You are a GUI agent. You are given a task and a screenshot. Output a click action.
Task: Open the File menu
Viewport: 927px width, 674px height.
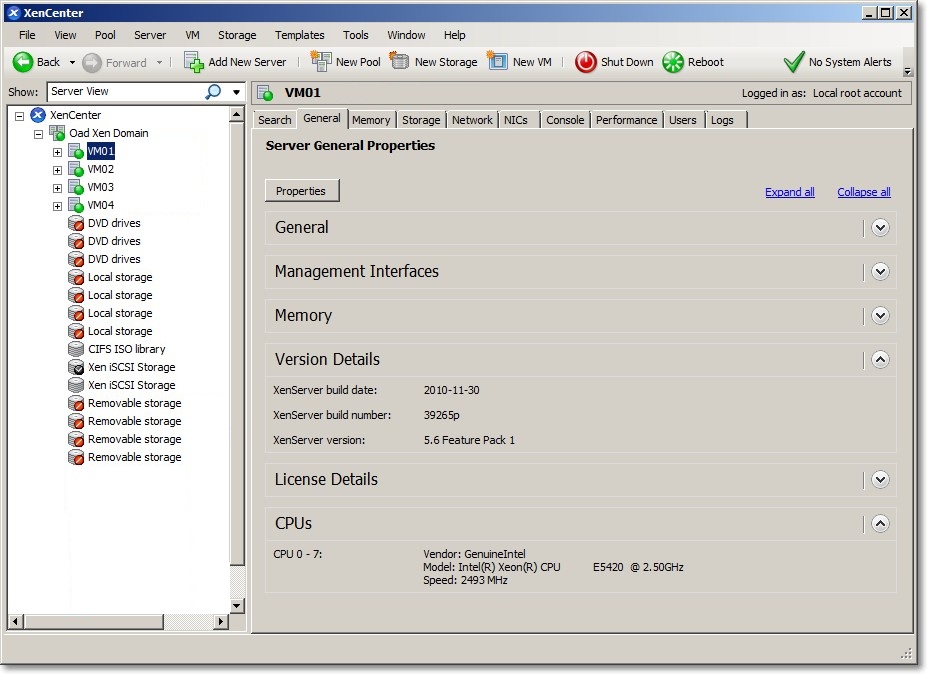pyautogui.click(x=27, y=35)
